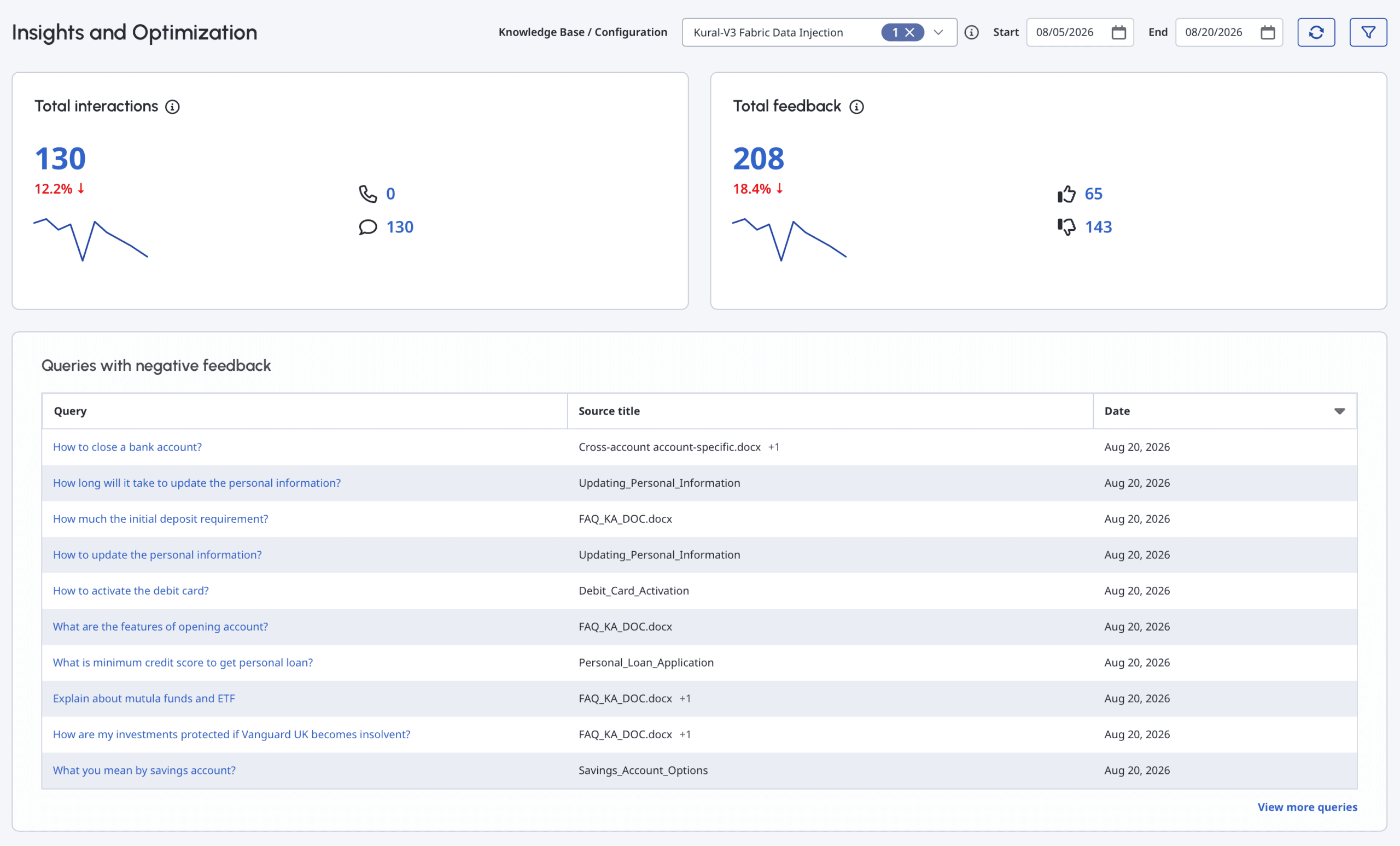Click the 65 positive feedback count
This screenshot has width=1400, height=846.
tap(1093, 194)
